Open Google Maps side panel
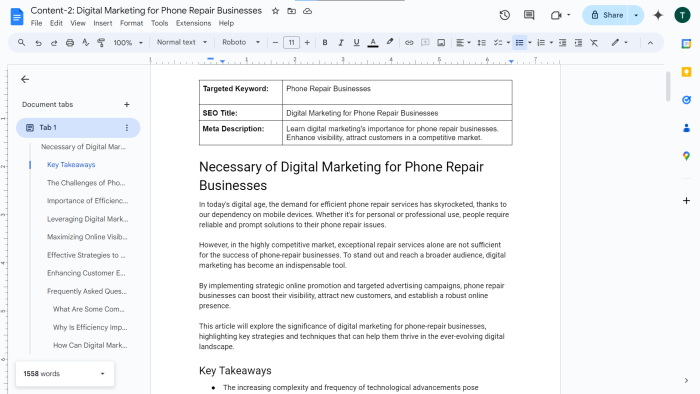The image size is (700, 394). point(686,156)
